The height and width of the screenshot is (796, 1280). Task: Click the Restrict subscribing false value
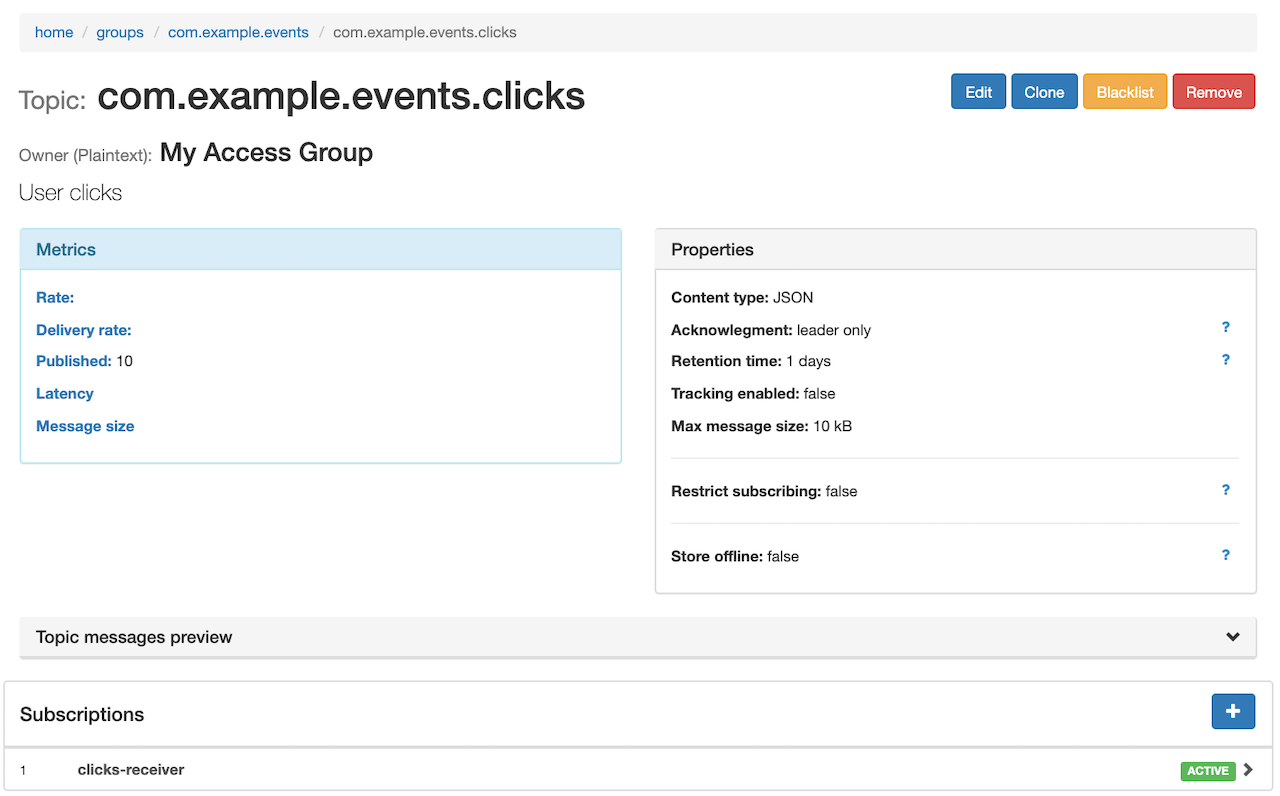point(841,491)
